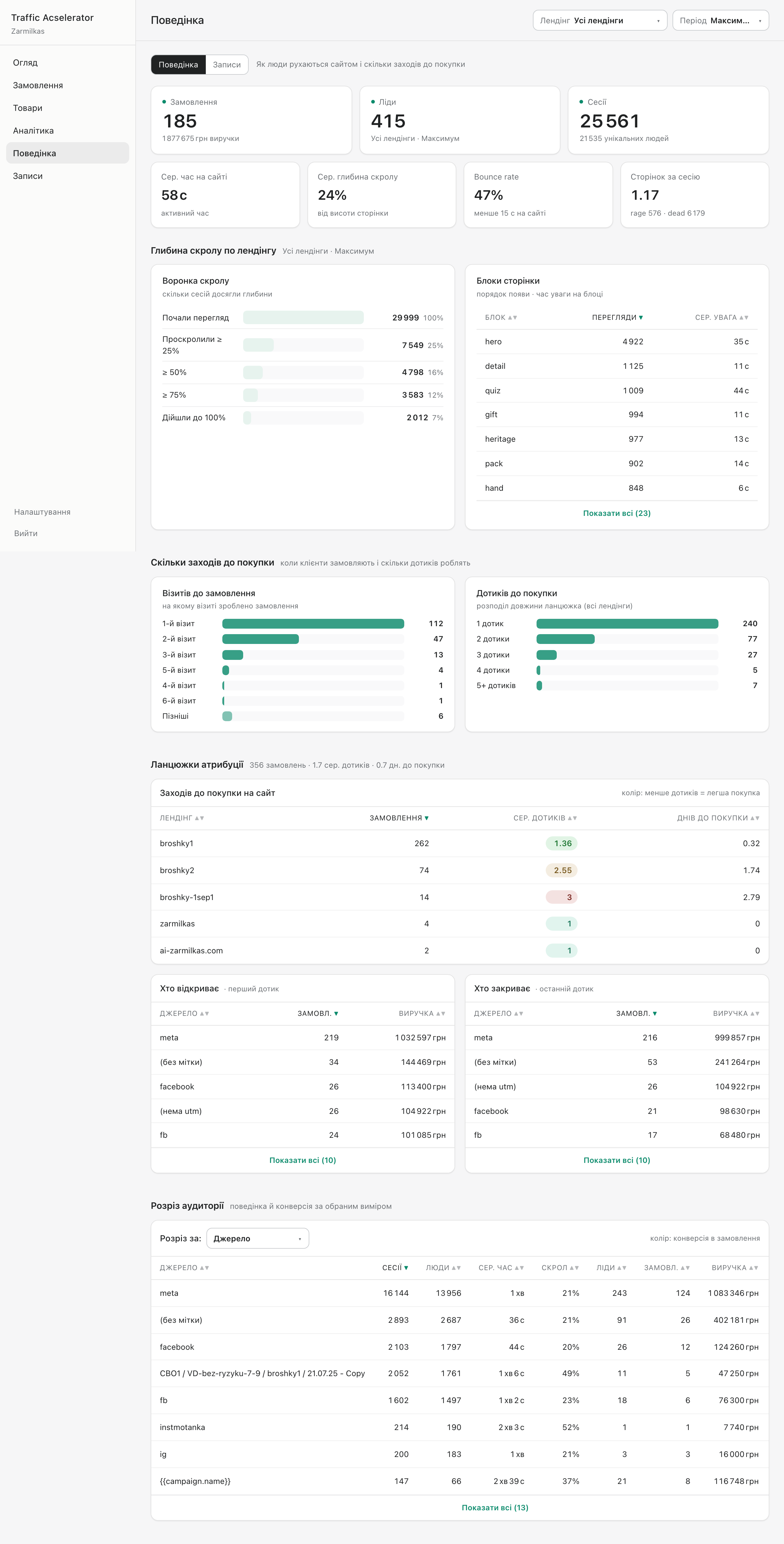784x1544 pixels.
Task: Switch to the Поведінка tab
Action: click(x=178, y=65)
